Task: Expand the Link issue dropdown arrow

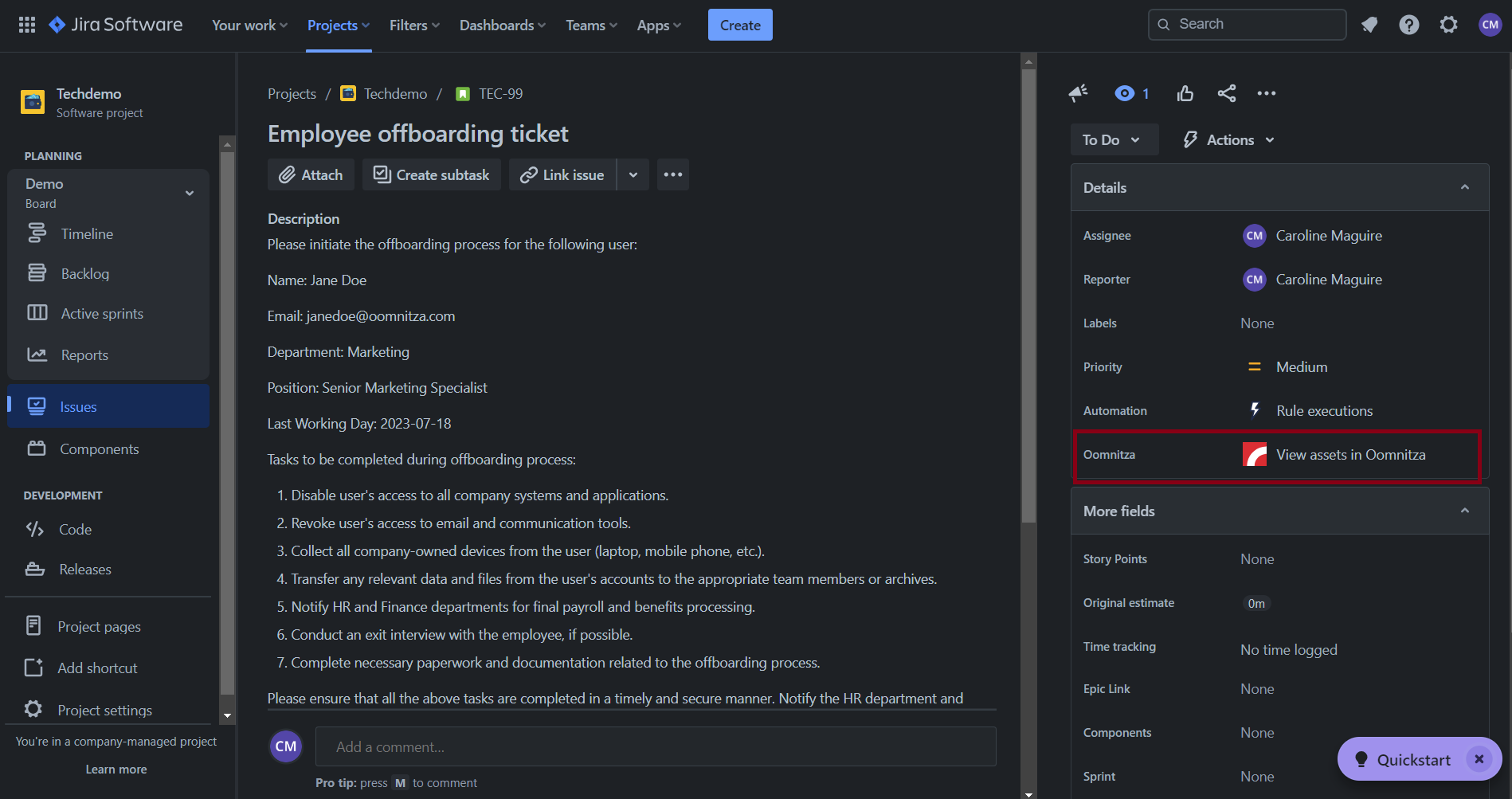Action: point(633,175)
